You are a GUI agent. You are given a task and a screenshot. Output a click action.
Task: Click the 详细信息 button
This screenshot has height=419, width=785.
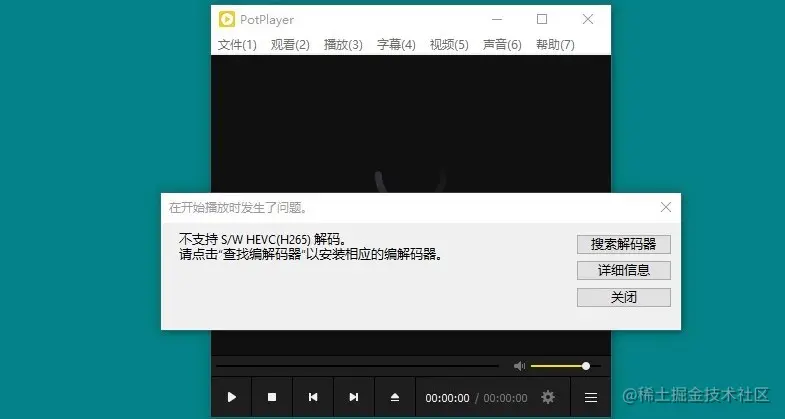[624, 270]
